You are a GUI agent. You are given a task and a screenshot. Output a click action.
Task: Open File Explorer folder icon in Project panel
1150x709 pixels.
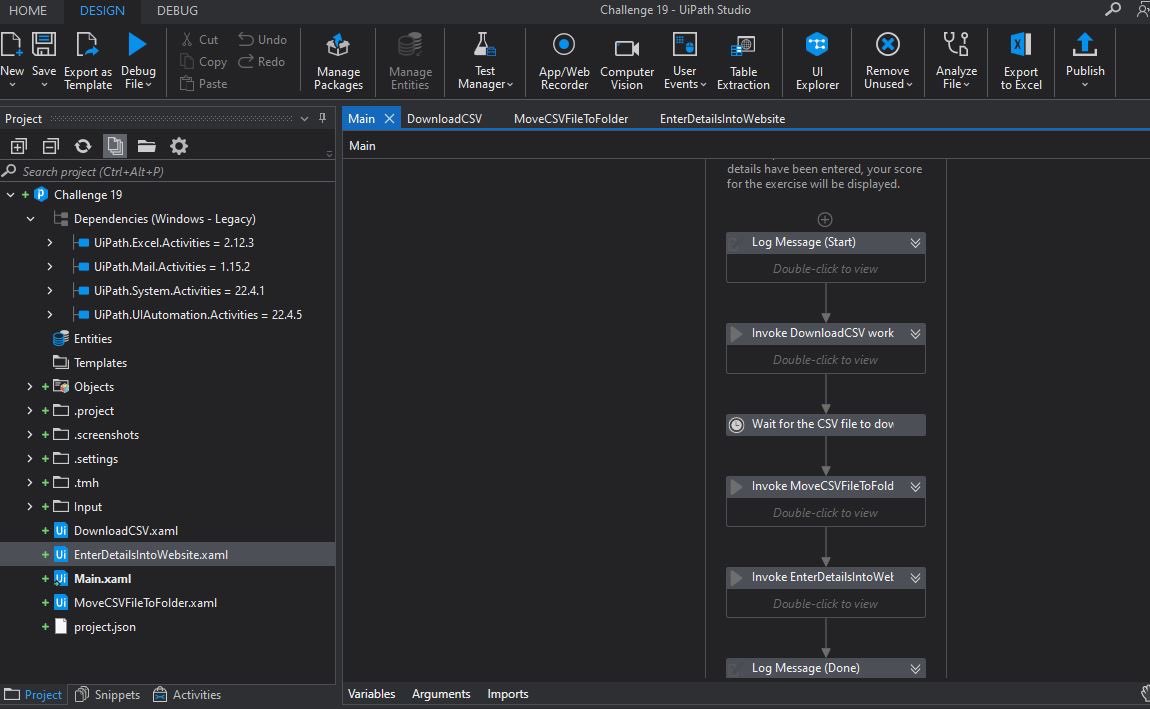tap(147, 146)
